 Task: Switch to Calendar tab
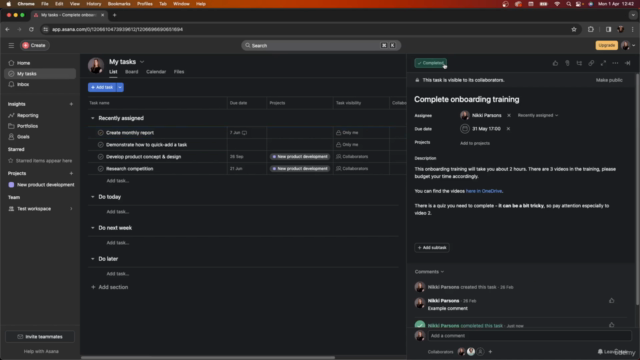pos(156,72)
